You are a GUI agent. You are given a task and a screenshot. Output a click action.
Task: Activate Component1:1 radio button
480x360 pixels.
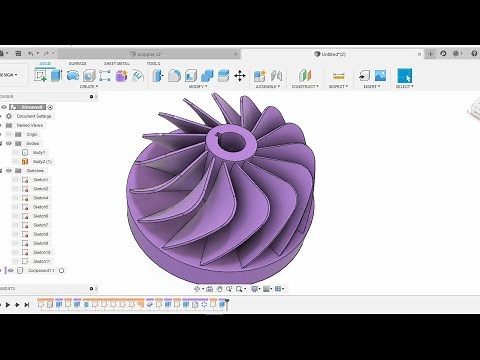[61, 271]
